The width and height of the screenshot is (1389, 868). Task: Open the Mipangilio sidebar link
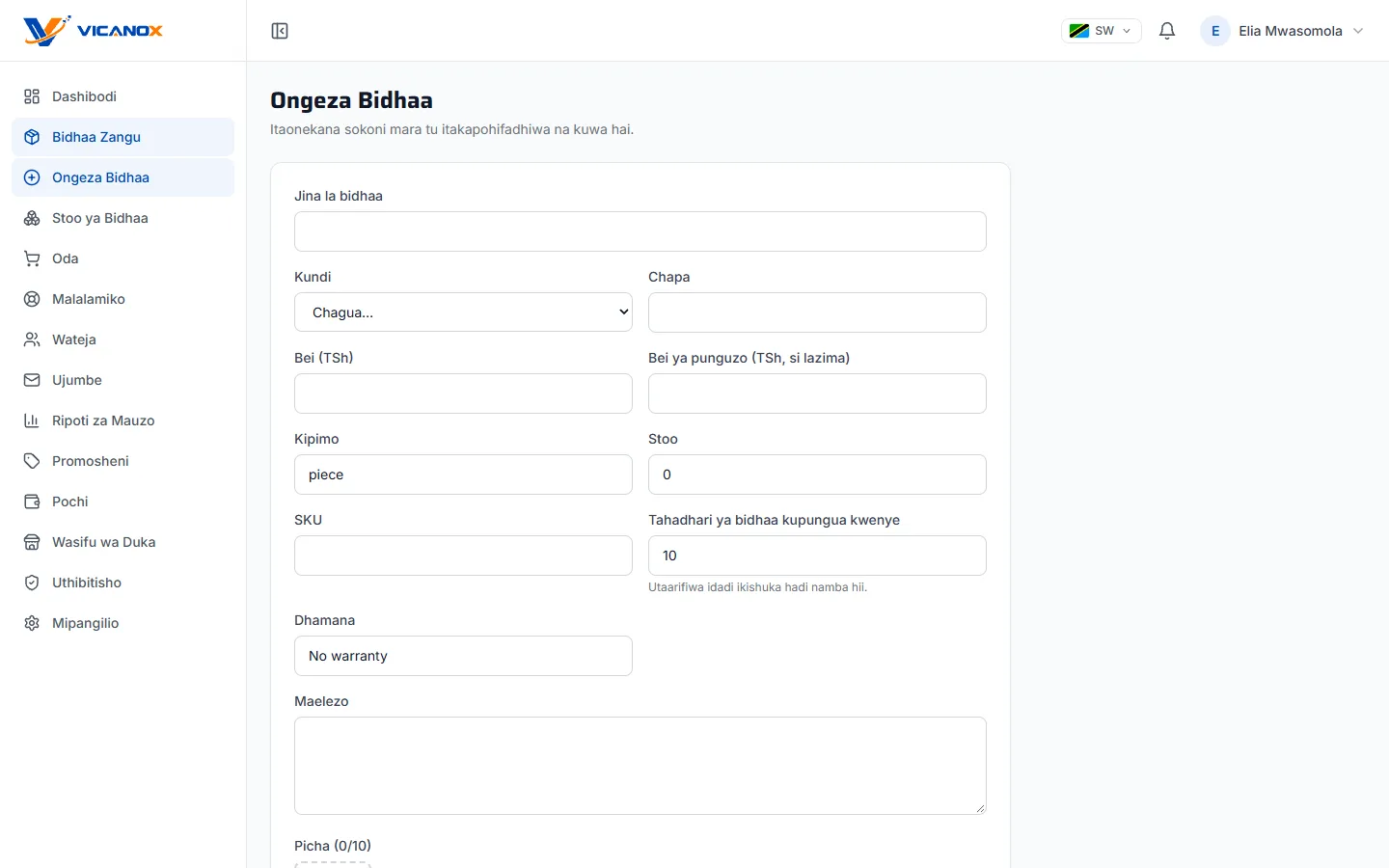click(123, 623)
